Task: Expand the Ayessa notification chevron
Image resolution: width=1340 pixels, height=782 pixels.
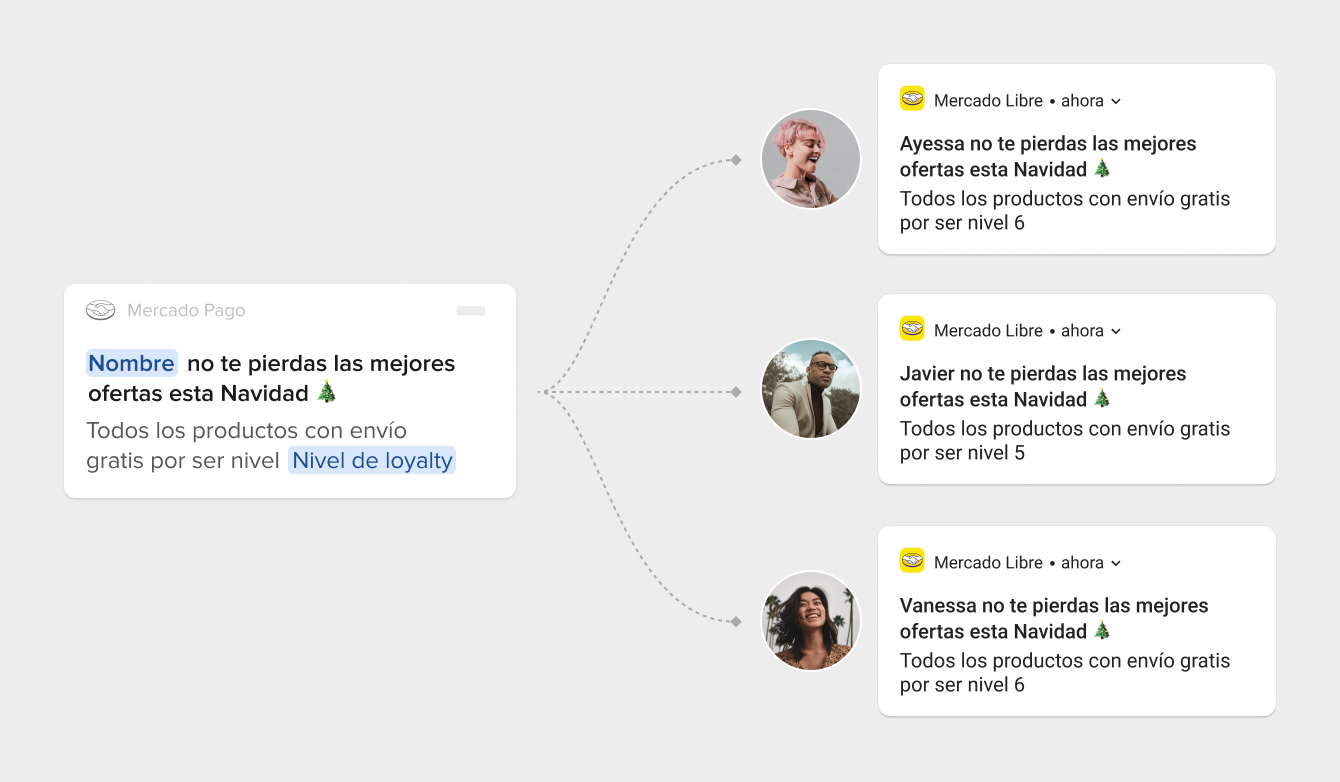Action: pos(1116,101)
